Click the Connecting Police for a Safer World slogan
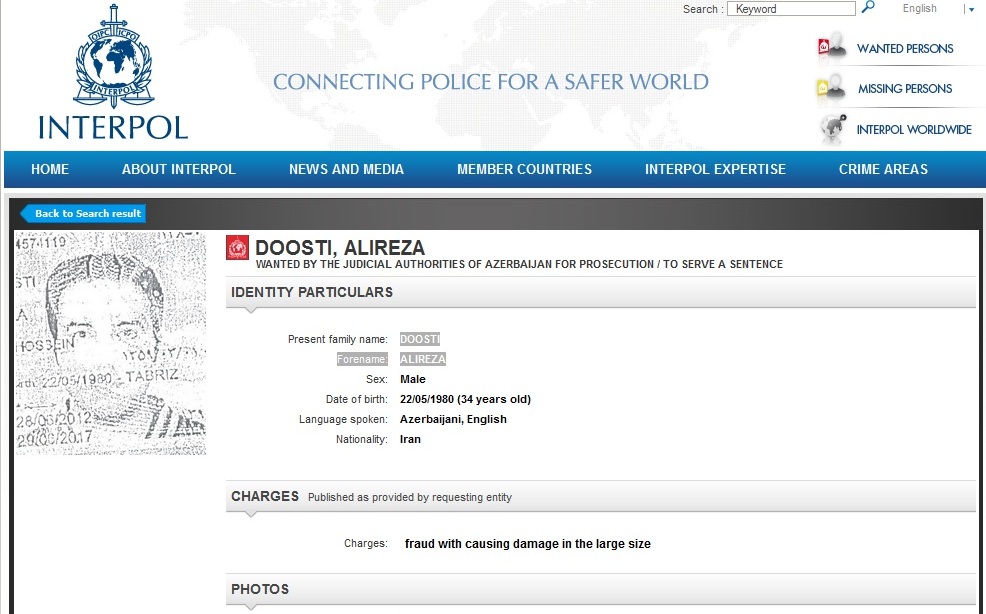 [490, 82]
